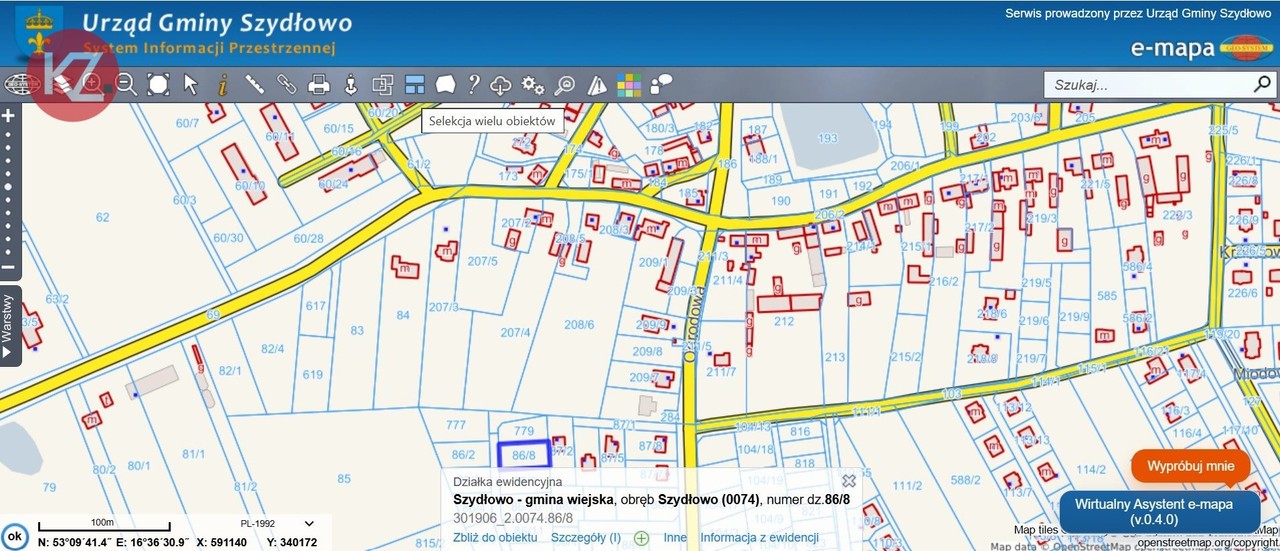Click the cloud download icon
Viewport: 1280px width, 551px height.
(x=501, y=85)
